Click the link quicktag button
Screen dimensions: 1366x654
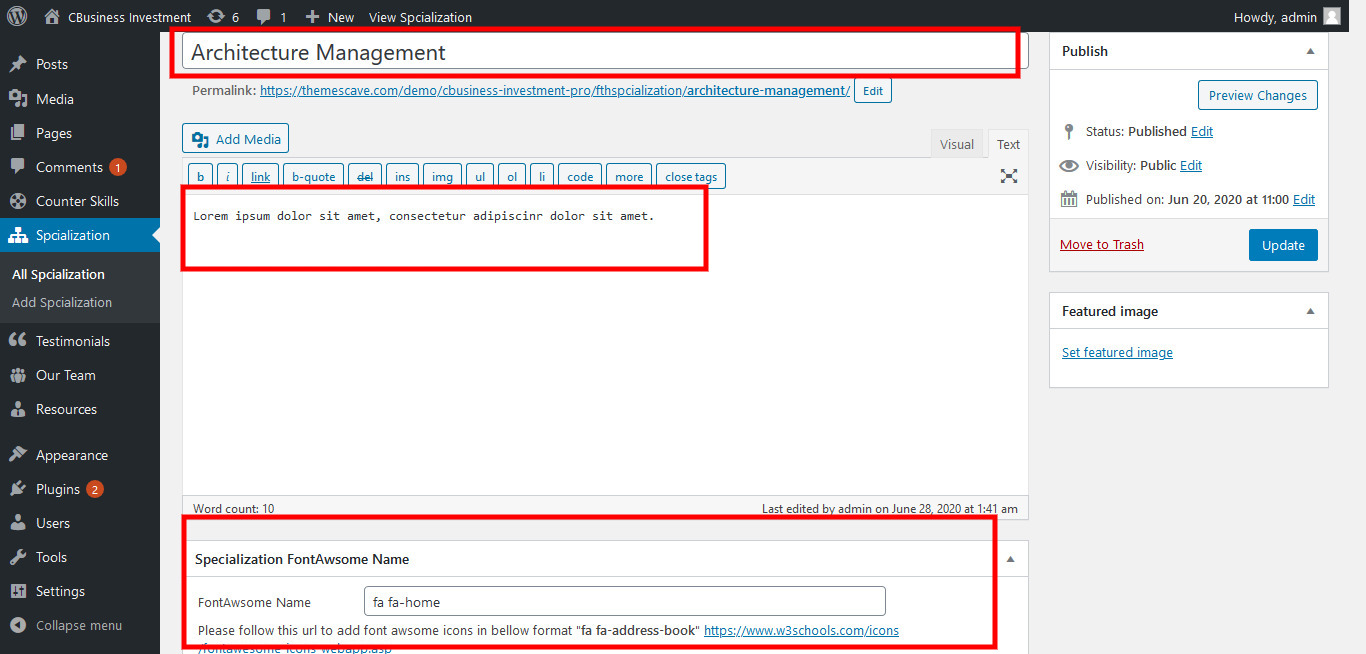(x=260, y=176)
